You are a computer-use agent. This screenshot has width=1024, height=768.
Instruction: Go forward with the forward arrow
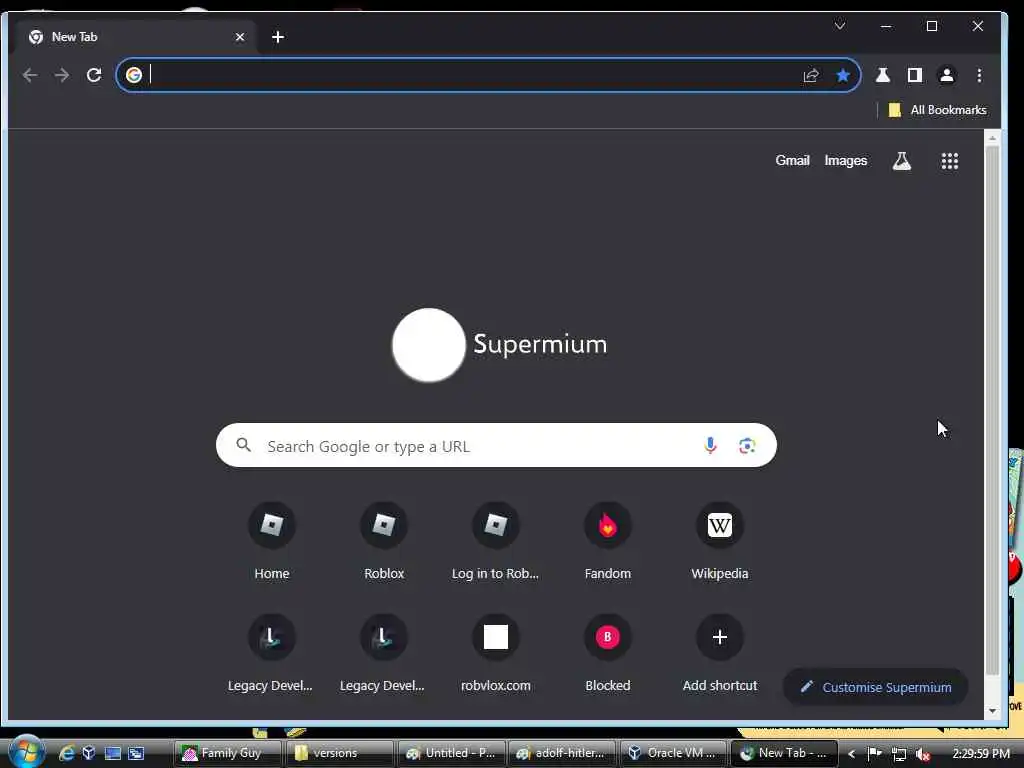(x=62, y=75)
